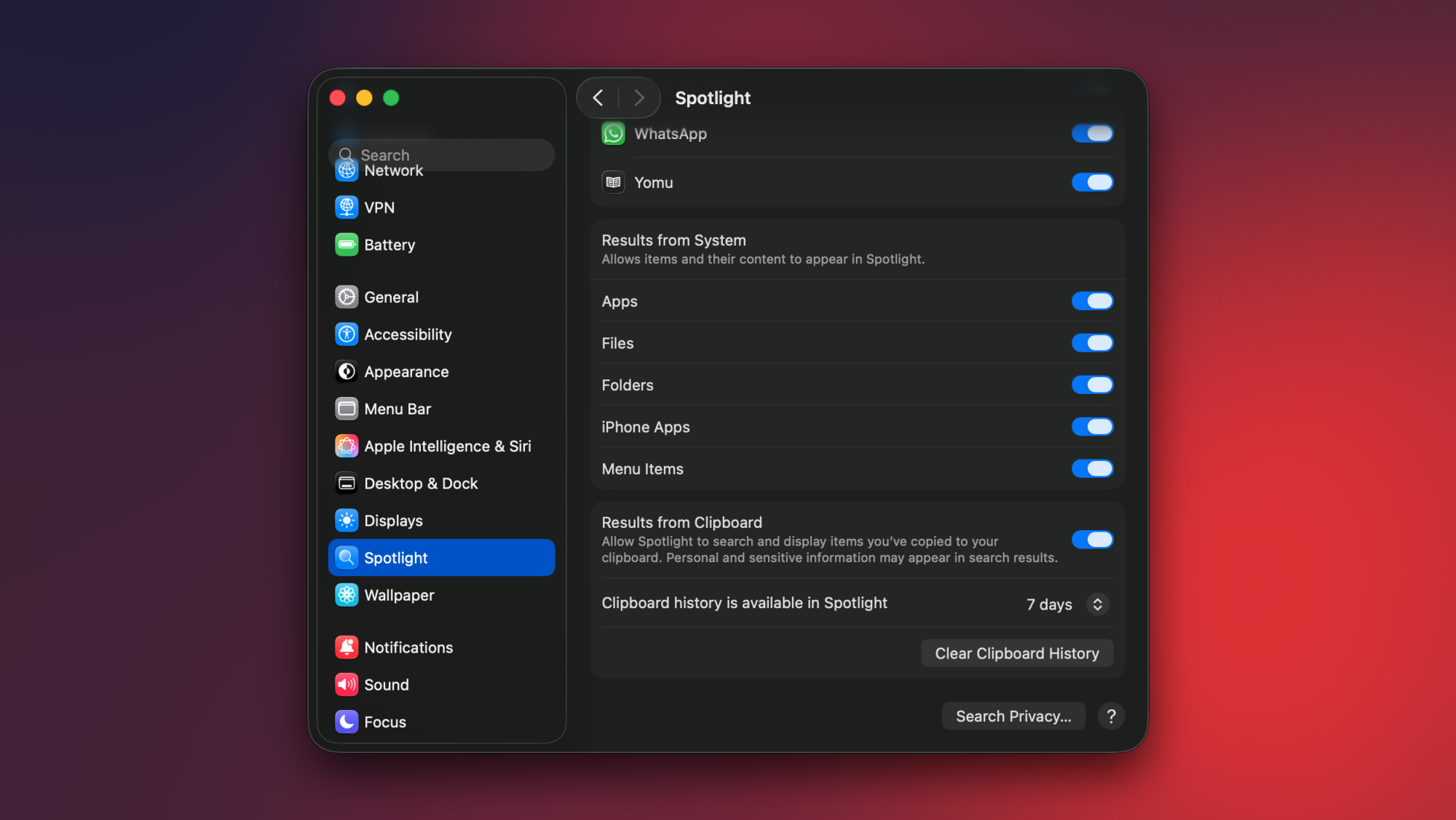
Task: Click the forward navigation chevron
Action: pyautogui.click(x=638, y=98)
